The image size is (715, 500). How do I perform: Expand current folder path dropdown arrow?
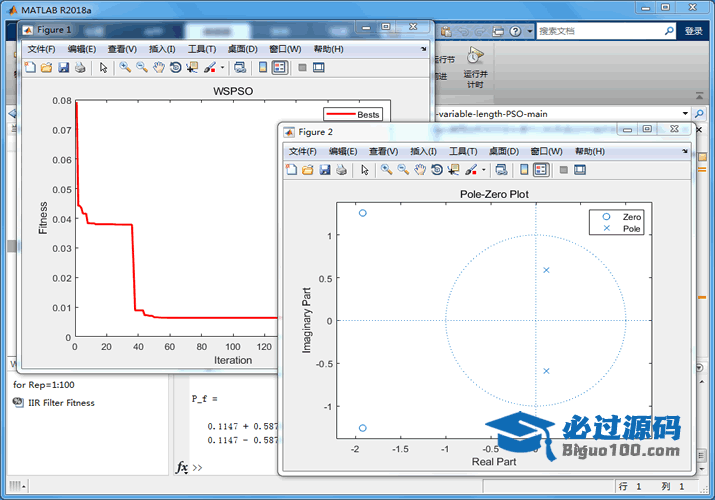pyautogui.click(x=685, y=113)
